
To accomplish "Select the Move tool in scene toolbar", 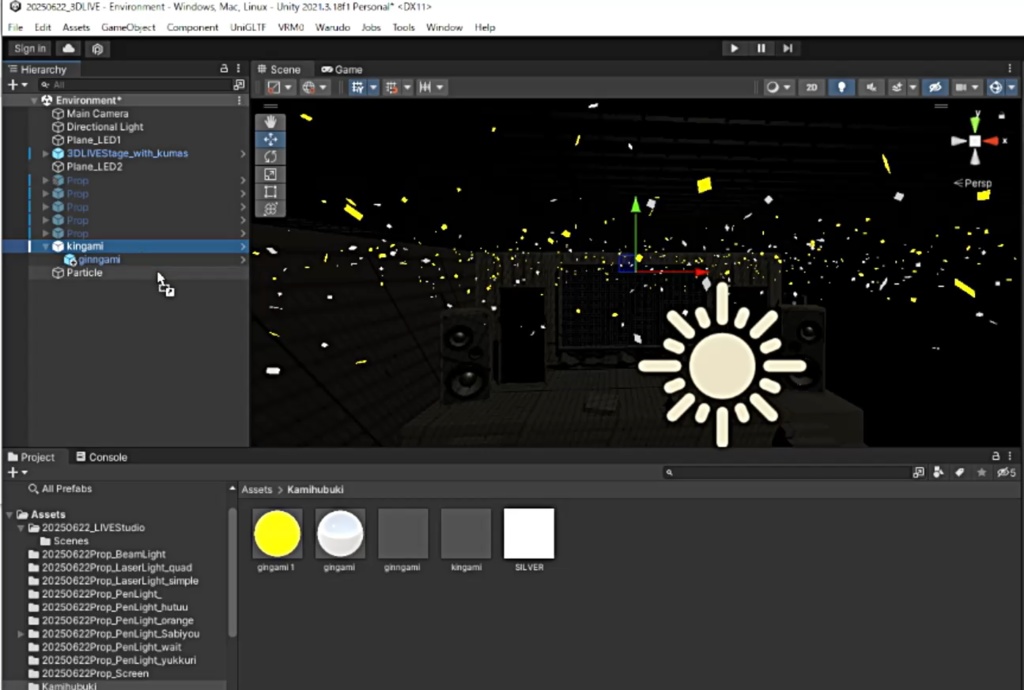I will point(270,139).
